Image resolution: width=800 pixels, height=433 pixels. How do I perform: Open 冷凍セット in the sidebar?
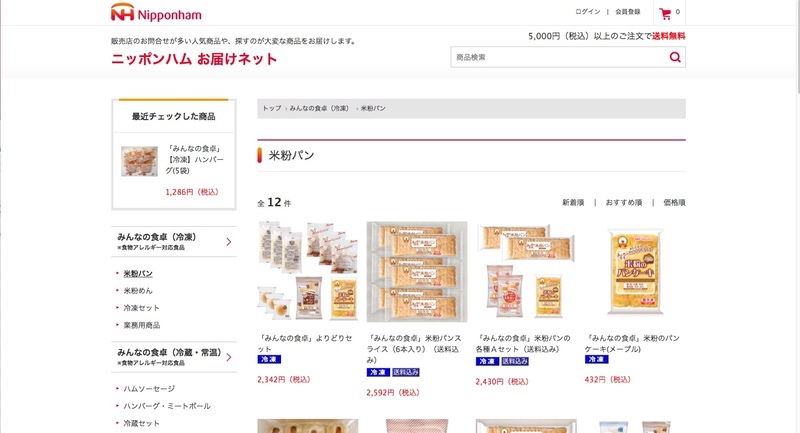(x=141, y=308)
